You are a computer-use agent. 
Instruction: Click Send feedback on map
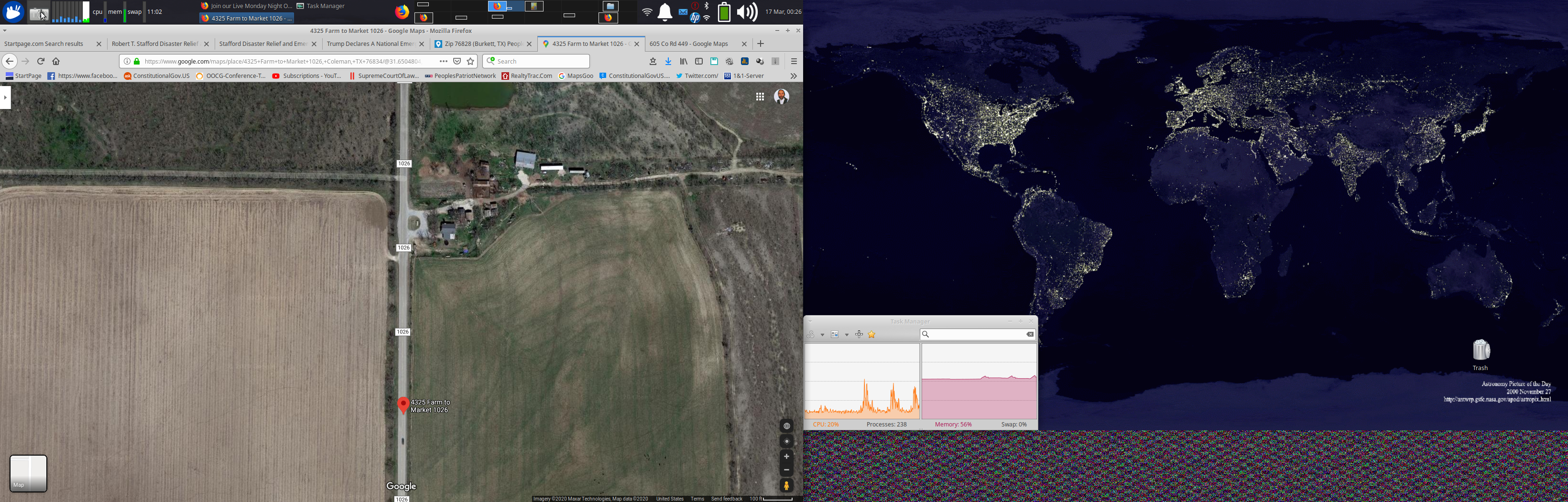727,499
